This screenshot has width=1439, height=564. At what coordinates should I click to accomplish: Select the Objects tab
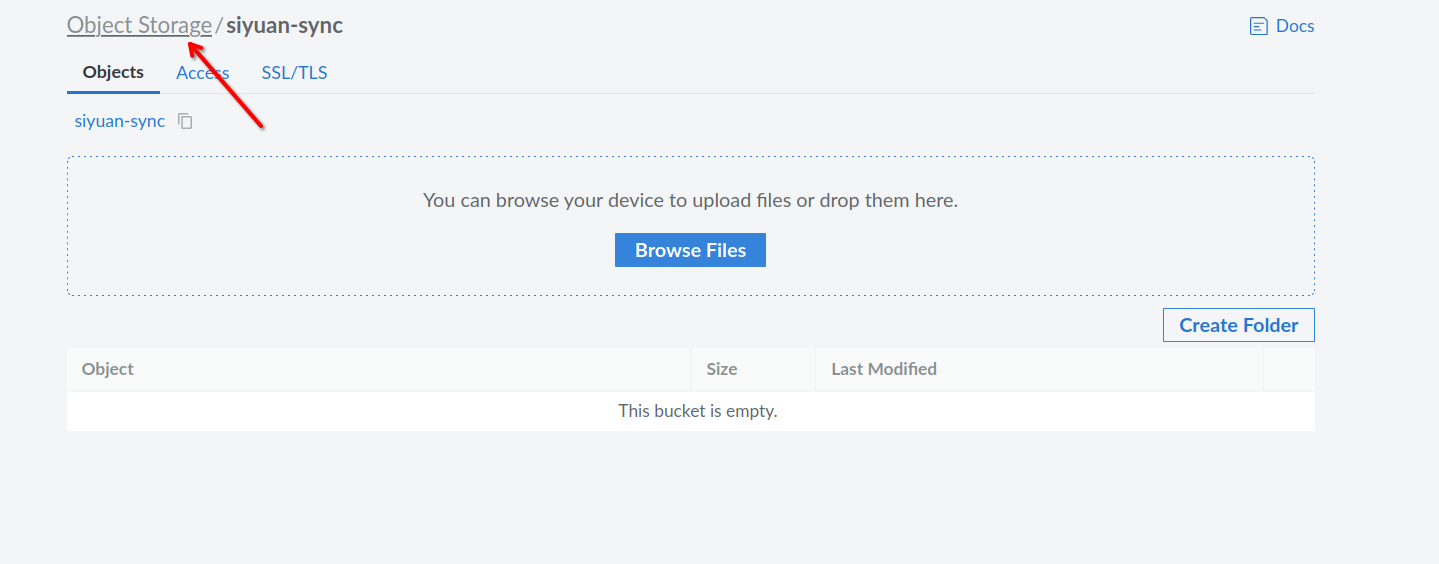pos(113,72)
